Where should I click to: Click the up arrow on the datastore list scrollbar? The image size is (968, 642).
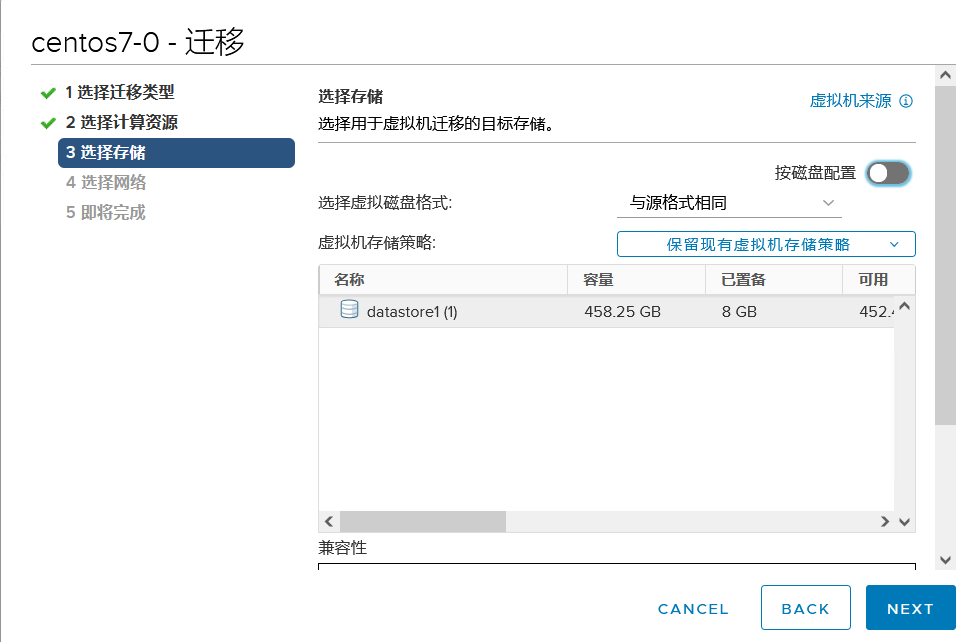[x=903, y=307]
